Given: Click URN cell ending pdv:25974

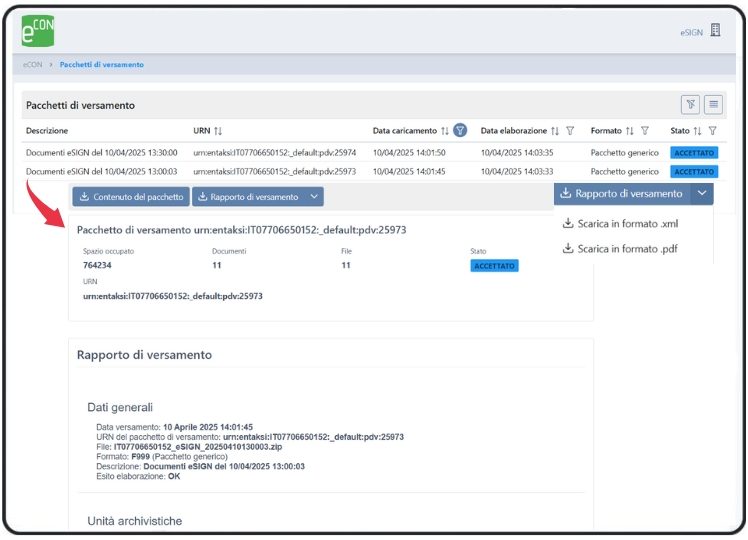Looking at the screenshot, I should tap(275, 153).
